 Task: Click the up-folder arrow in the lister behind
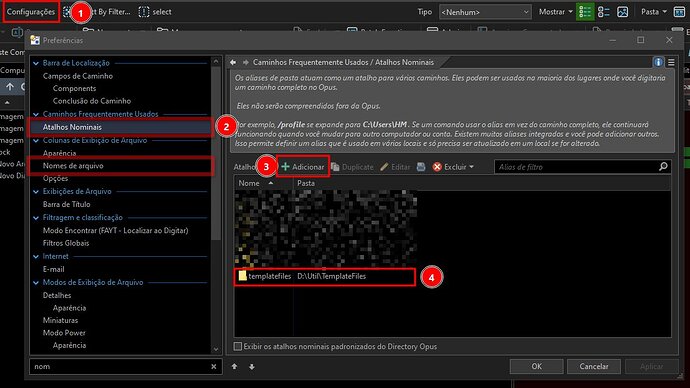coord(10,87)
